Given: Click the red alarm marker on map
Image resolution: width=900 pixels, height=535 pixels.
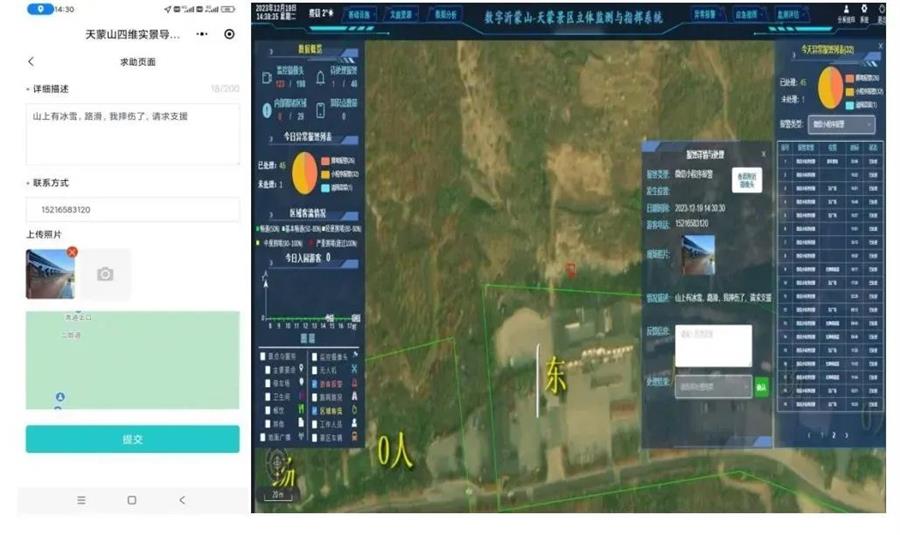Looking at the screenshot, I should [571, 270].
